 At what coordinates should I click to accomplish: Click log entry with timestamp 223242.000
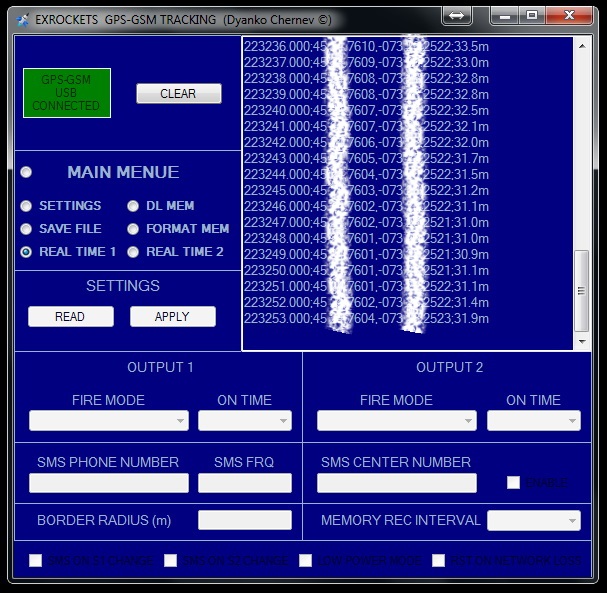pos(366,142)
